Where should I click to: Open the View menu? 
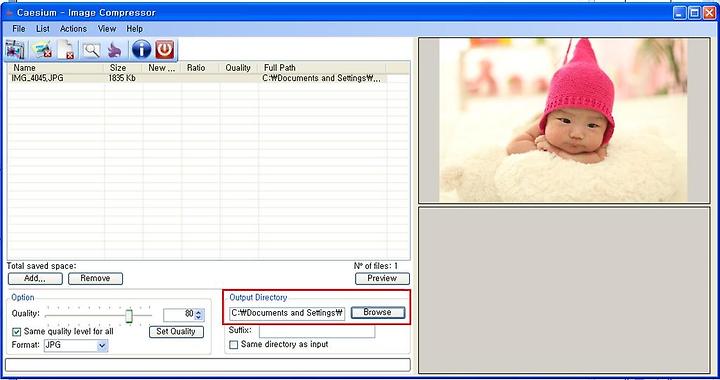[107, 28]
